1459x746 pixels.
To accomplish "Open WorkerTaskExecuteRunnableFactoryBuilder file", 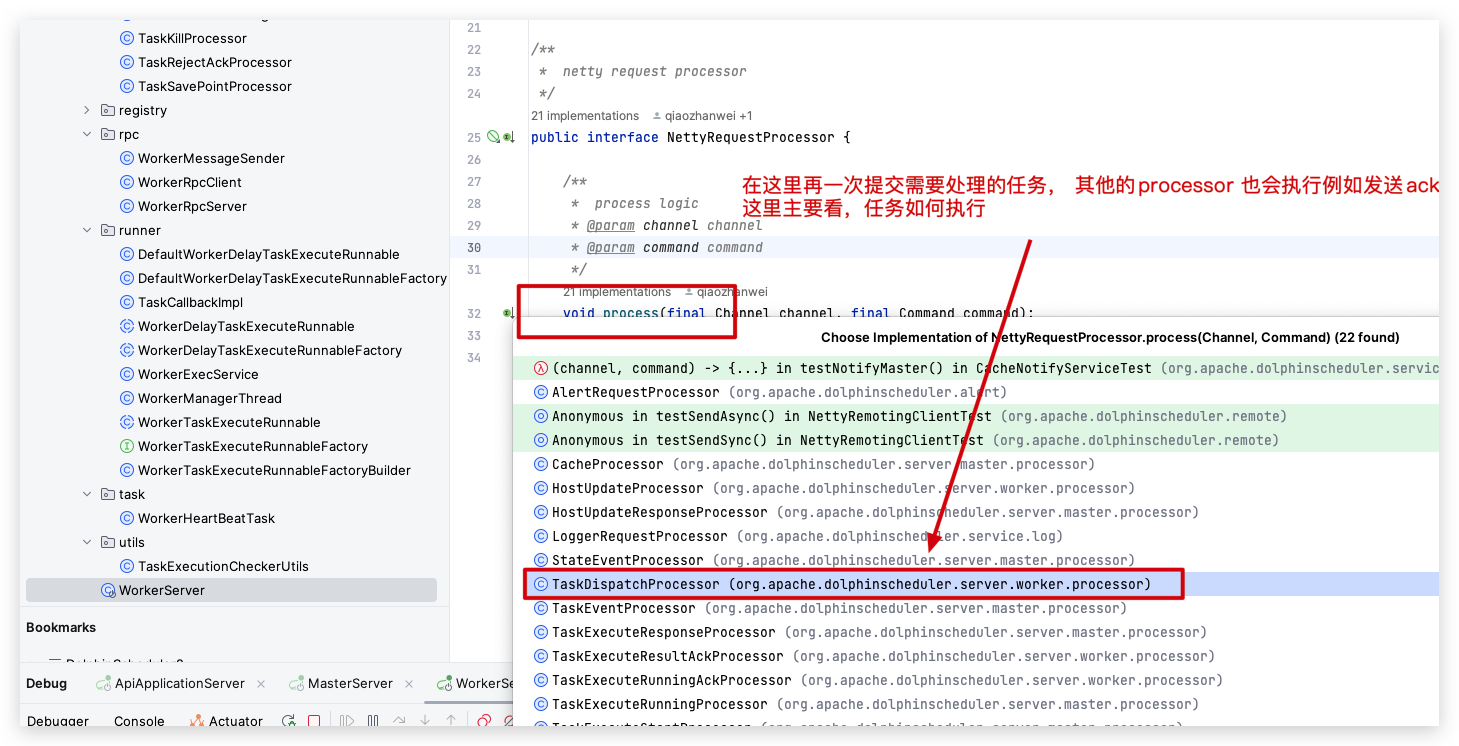I will (274, 470).
